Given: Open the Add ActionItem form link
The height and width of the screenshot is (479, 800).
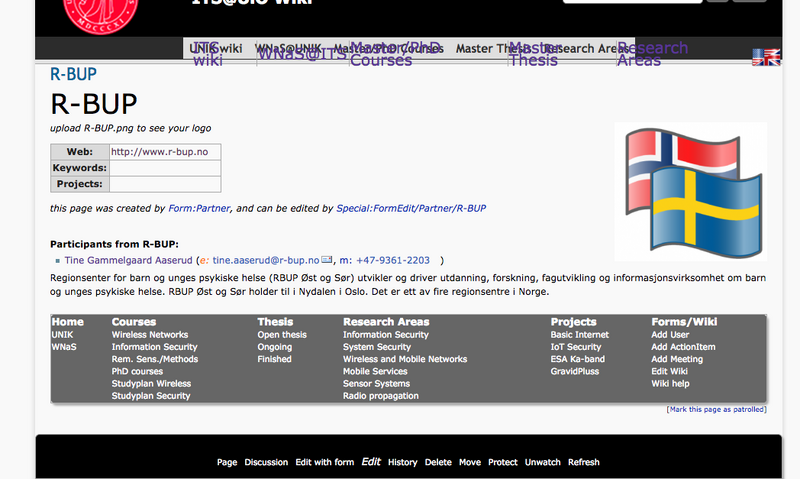Looking at the screenshot, I should (683, 347).
